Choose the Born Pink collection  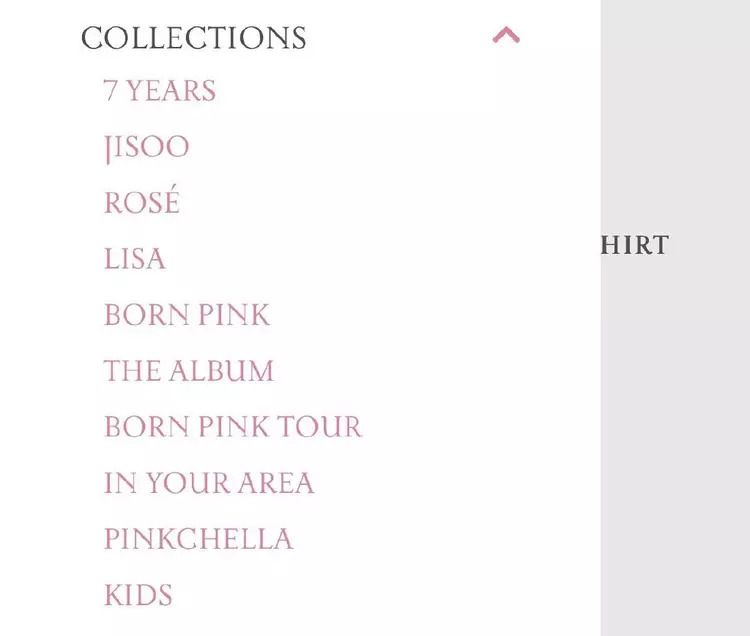(x=187, y=315)
